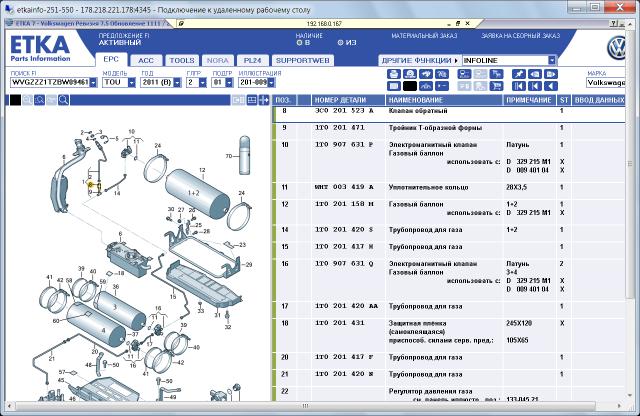Click the left-pointing tag icon beside the pin
Viewport: 640px width, 416px height.
[535, 74]
